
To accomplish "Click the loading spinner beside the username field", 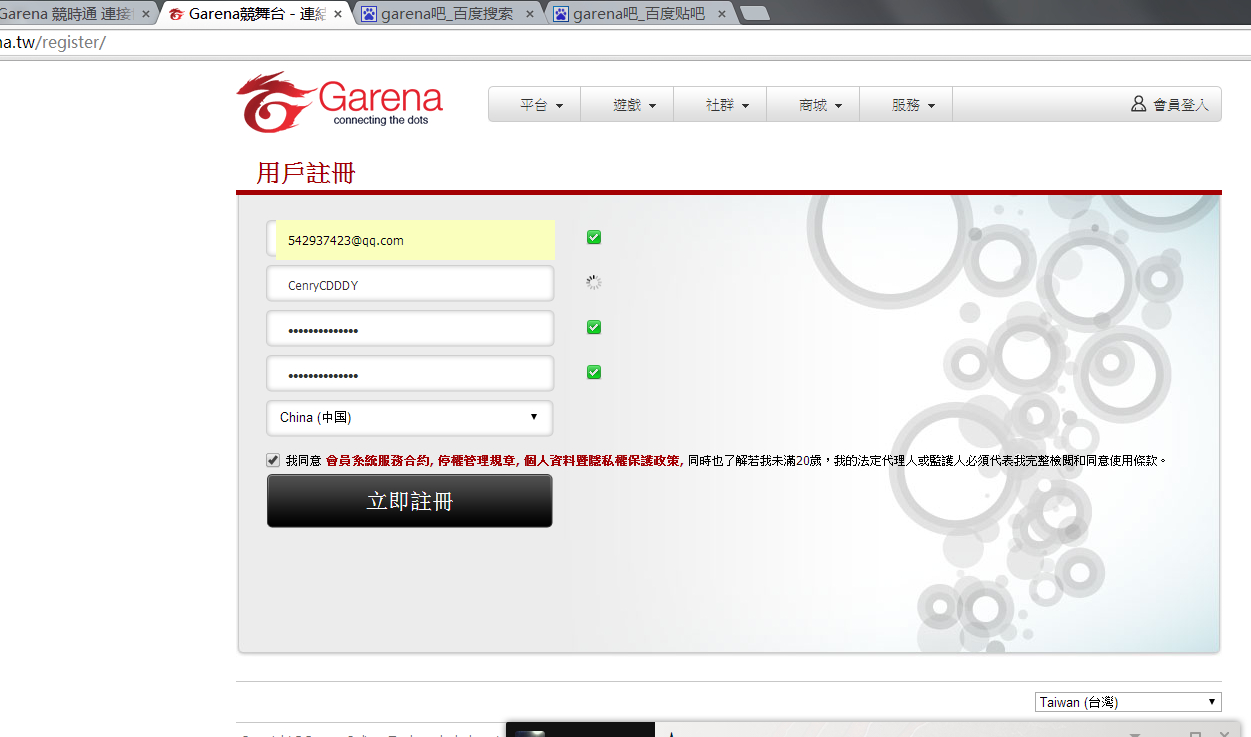I will tap(594, 282).
